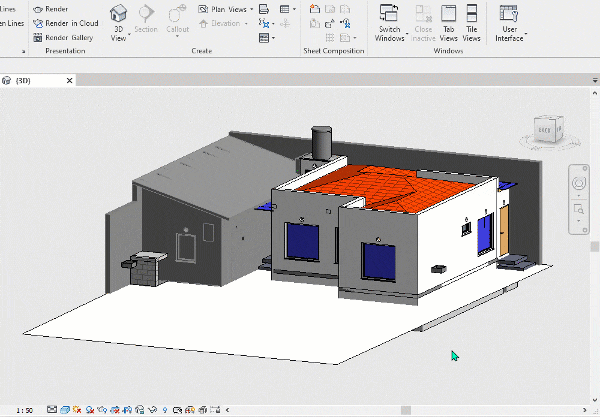The height and width of the screenshot is (417, 600).
Task: Open the Elevation dropdown
Action: [223, 23]
